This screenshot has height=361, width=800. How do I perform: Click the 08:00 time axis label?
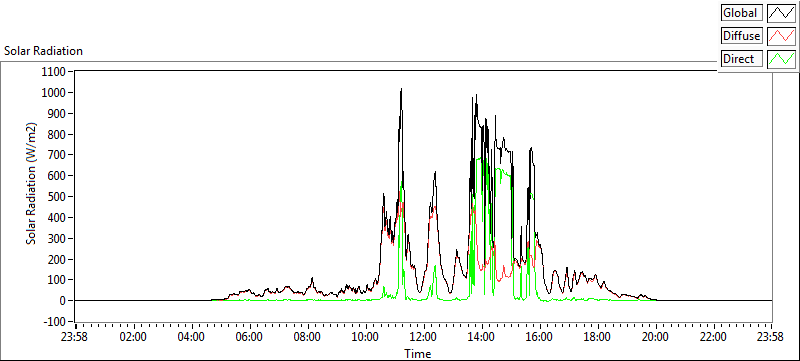(308, 337)
